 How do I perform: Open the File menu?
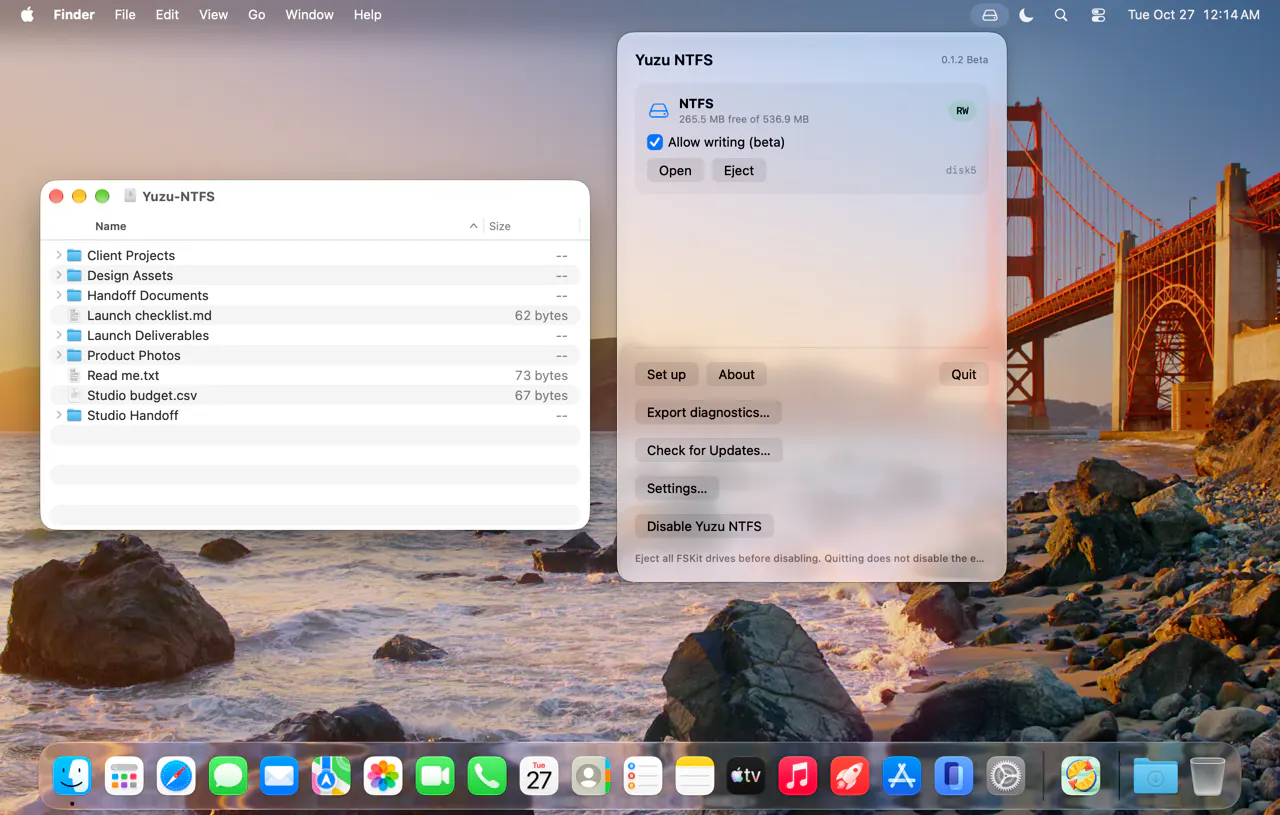click(125, 15)
